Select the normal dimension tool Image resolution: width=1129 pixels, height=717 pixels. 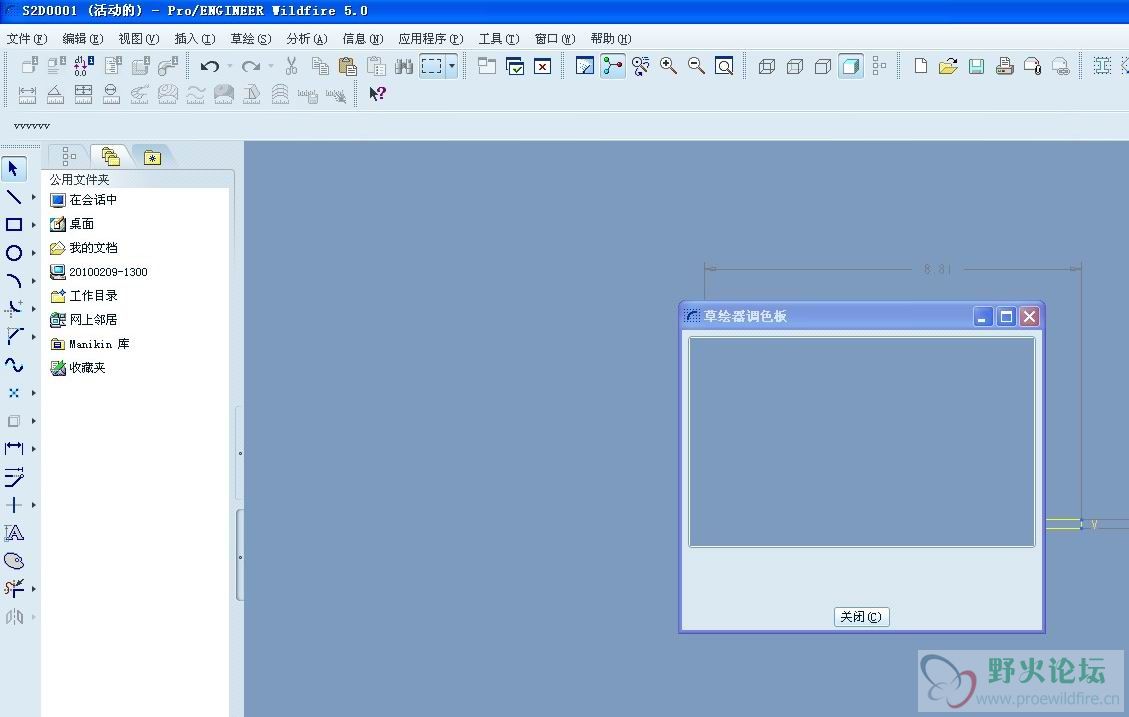tap(14, 449)
